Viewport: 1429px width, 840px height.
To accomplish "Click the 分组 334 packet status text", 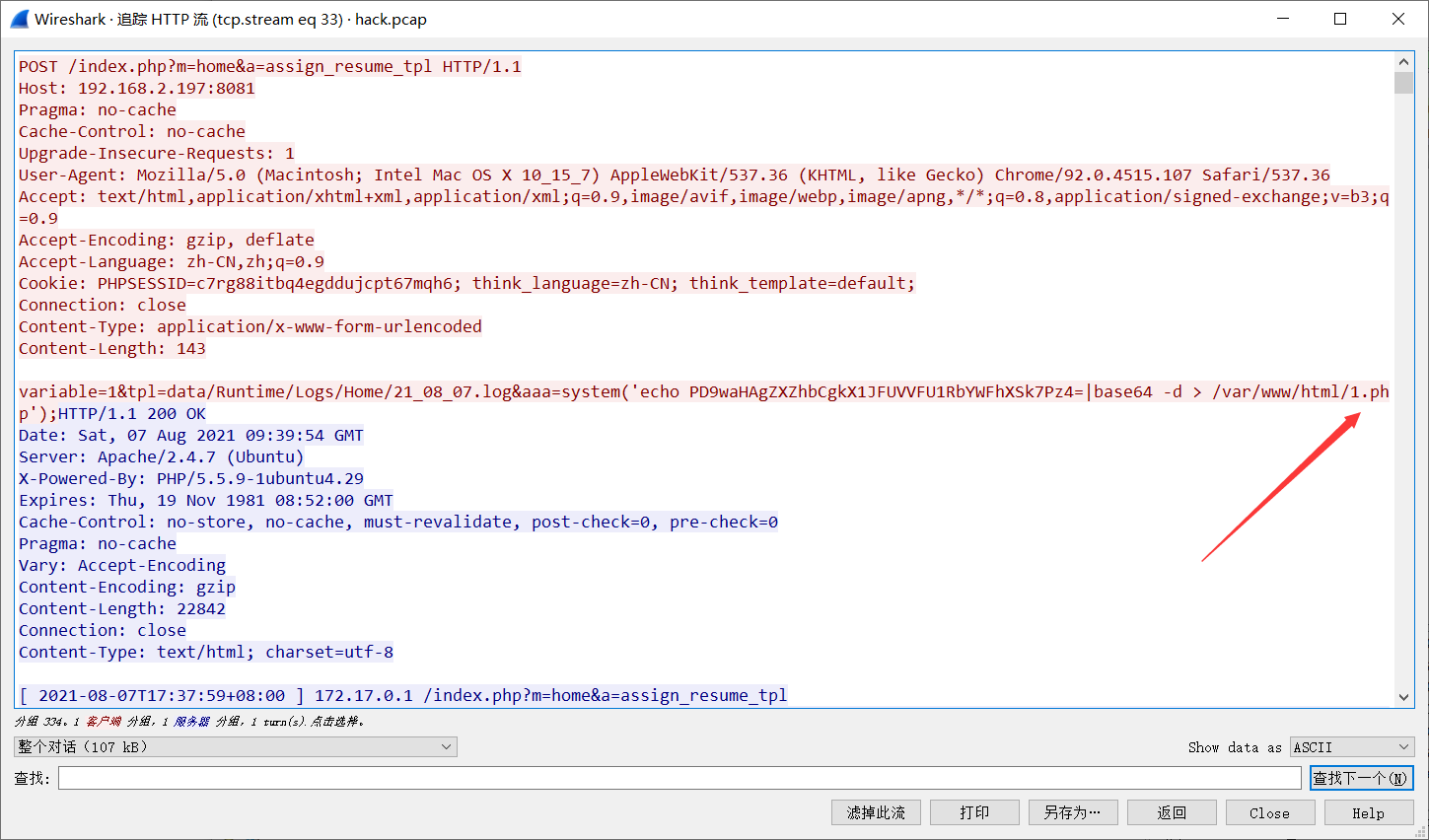I will point(189,722).
